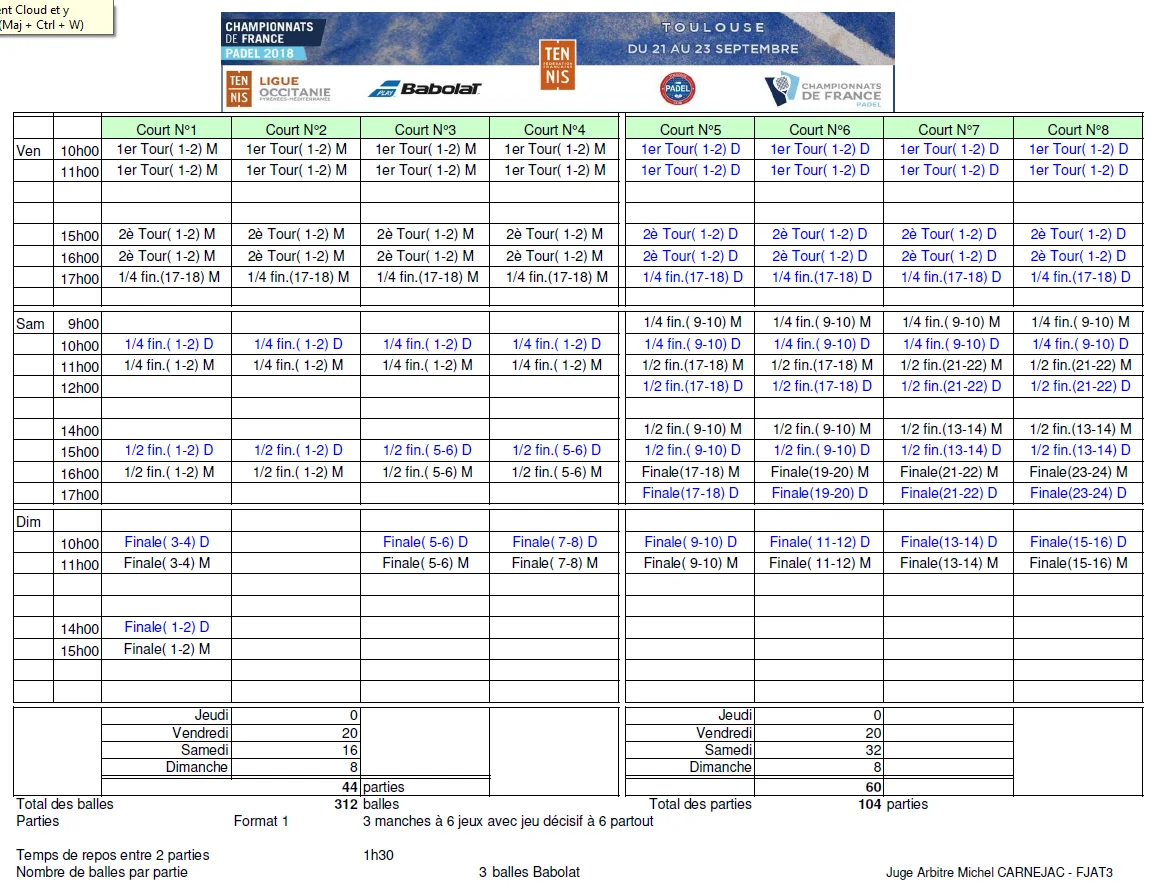Click the Sam day label cell

pyautogui.click(x=33, y=324)
